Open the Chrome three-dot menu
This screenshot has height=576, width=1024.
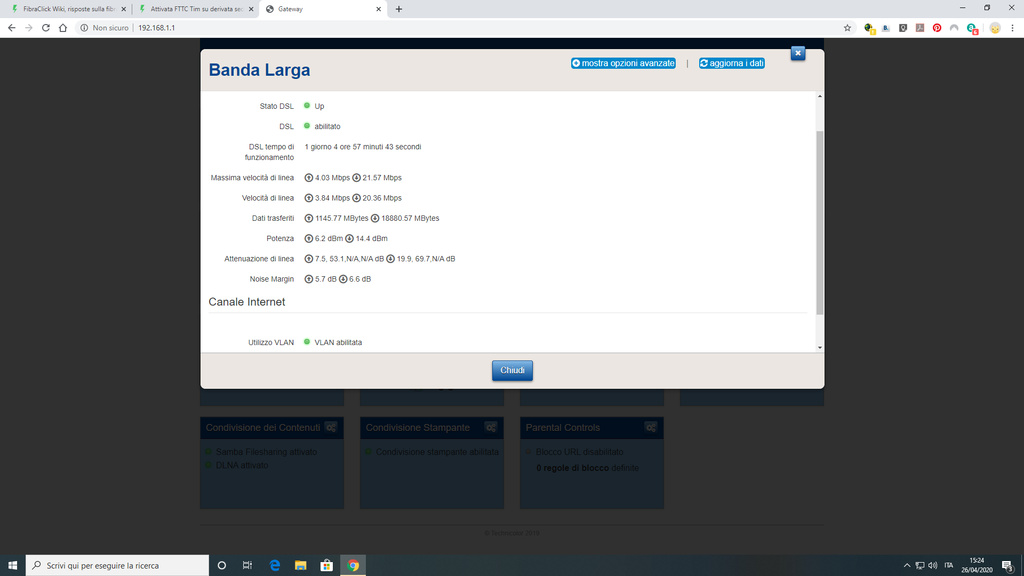(x=1012, y=28)
